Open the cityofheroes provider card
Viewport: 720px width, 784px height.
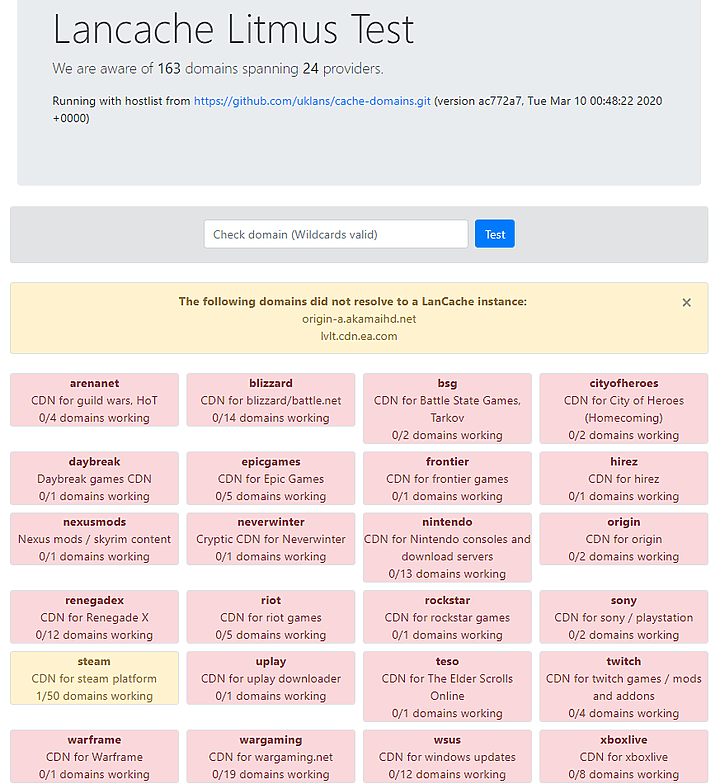(x=624, y=408)
